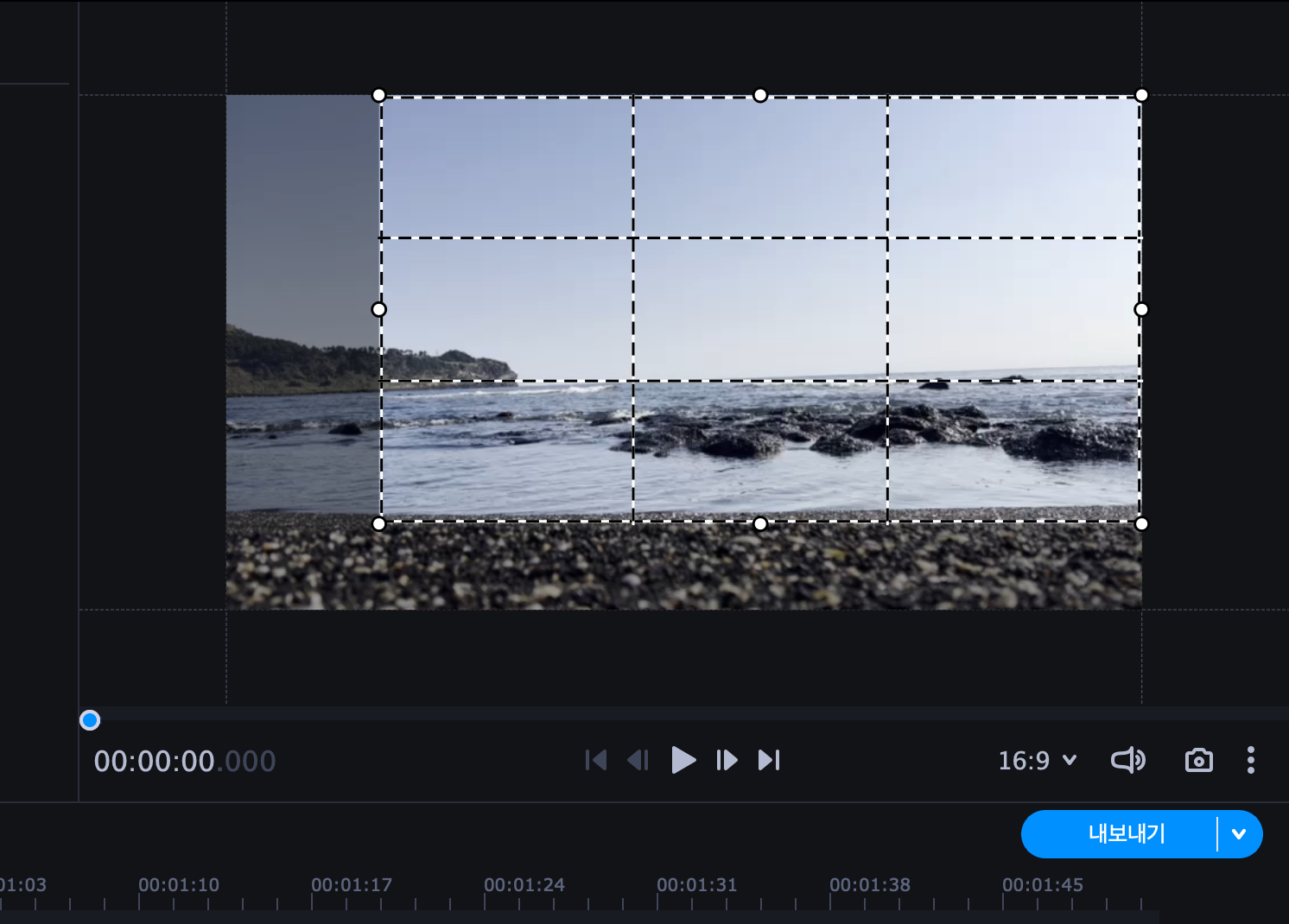Expand the export options arrow
The width and height of the screenshot is (1289, 924).
point(1239,834)
